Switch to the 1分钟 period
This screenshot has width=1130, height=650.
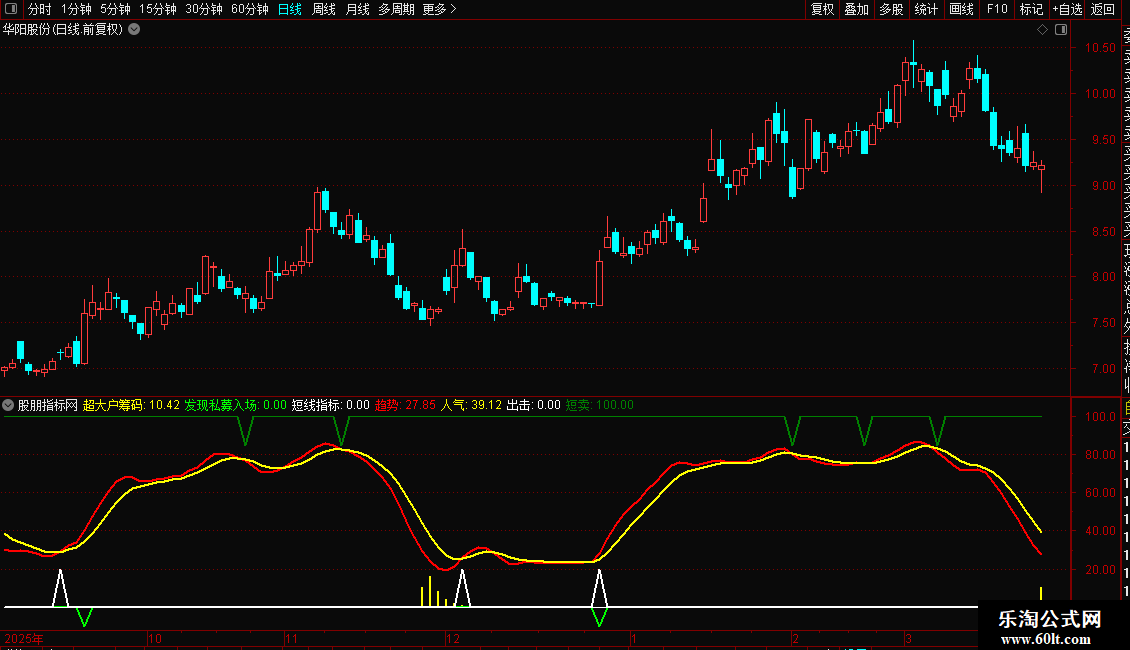coord(76,9)
